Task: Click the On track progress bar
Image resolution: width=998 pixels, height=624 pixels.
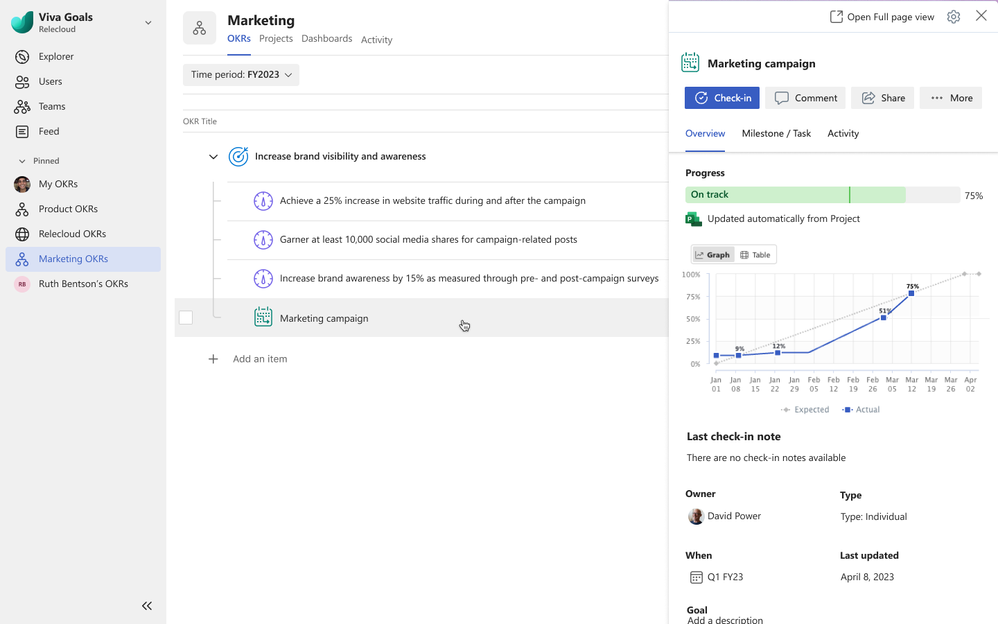Action: [x=795, y=195]
